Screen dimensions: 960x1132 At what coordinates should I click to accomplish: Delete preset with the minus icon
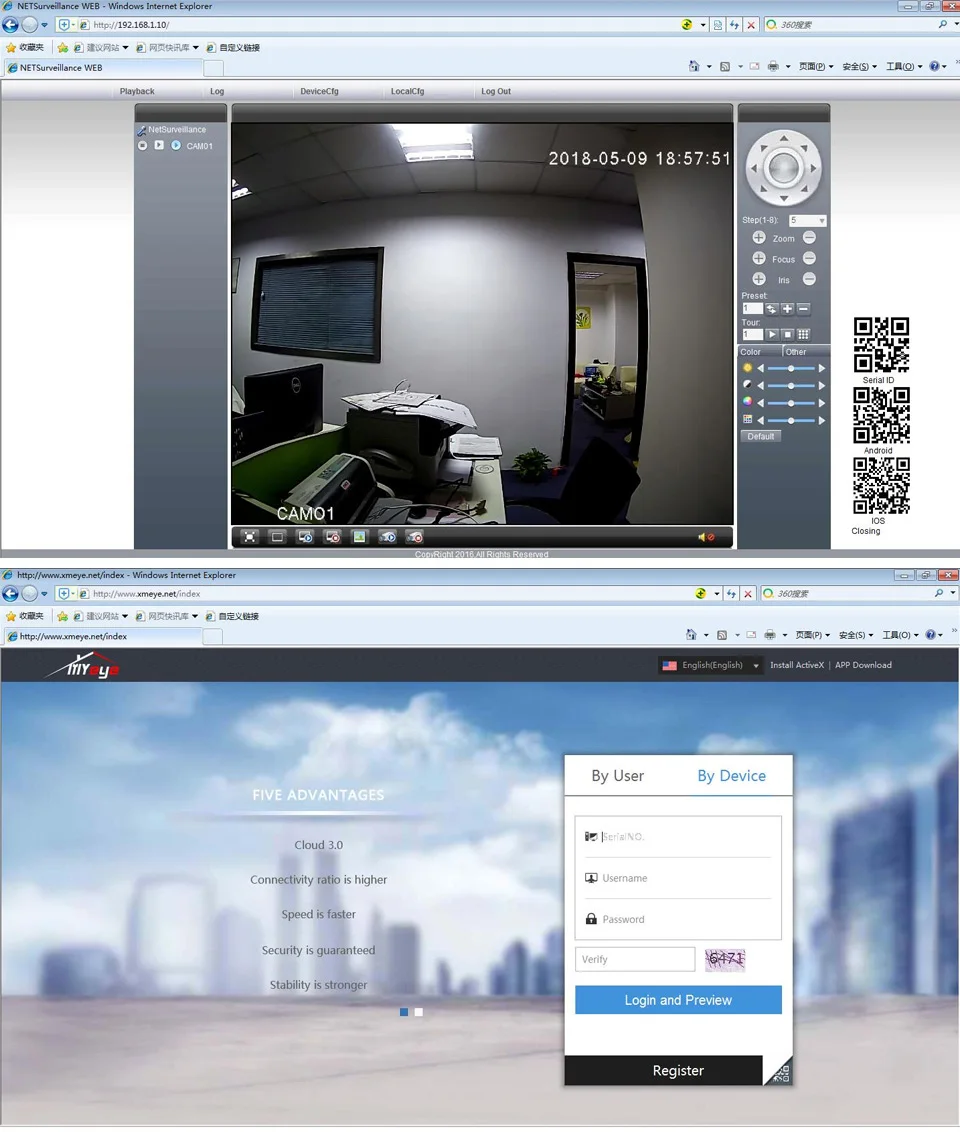point(803,309)
